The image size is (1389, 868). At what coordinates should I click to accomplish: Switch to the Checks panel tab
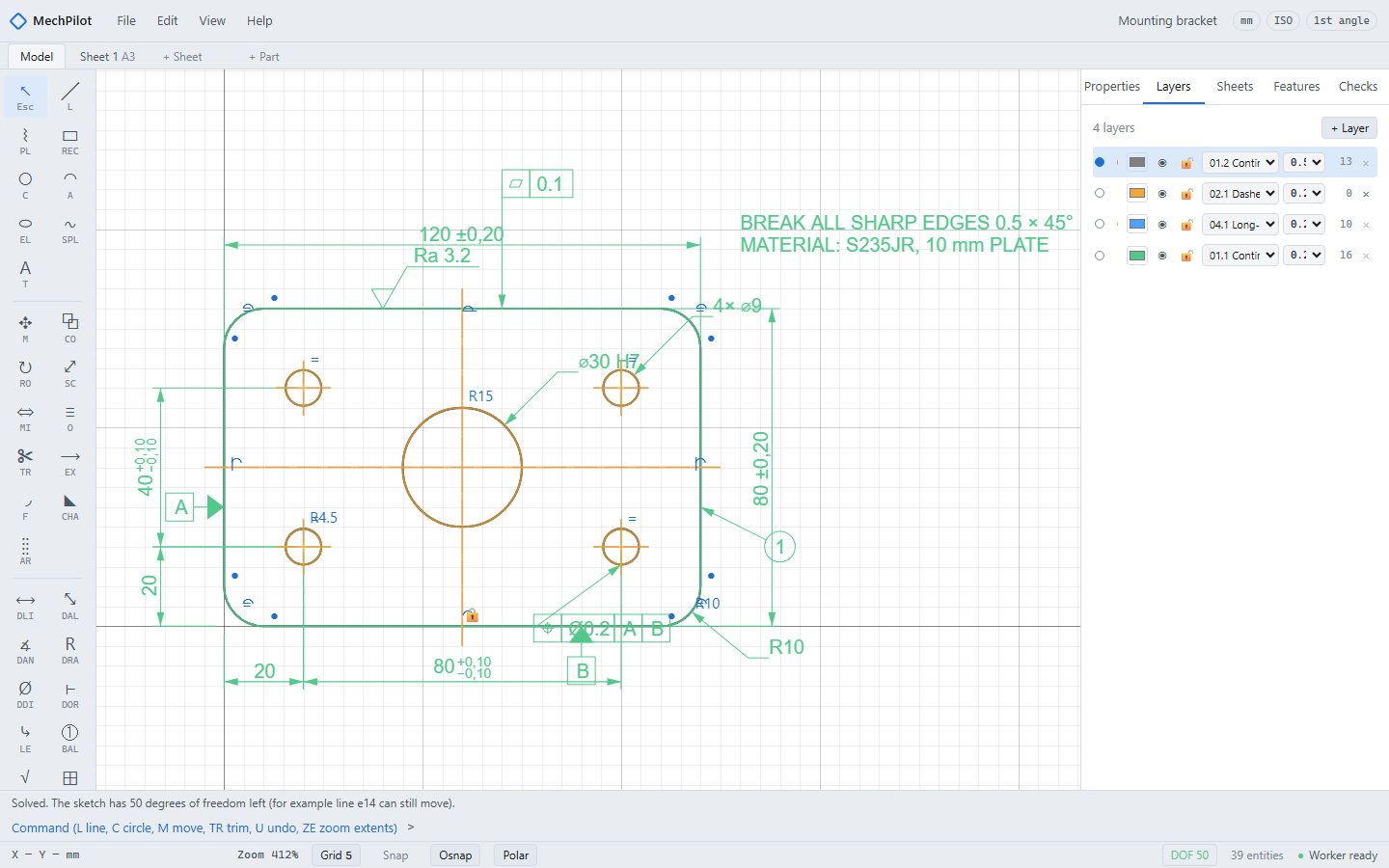coord(1358,87)
